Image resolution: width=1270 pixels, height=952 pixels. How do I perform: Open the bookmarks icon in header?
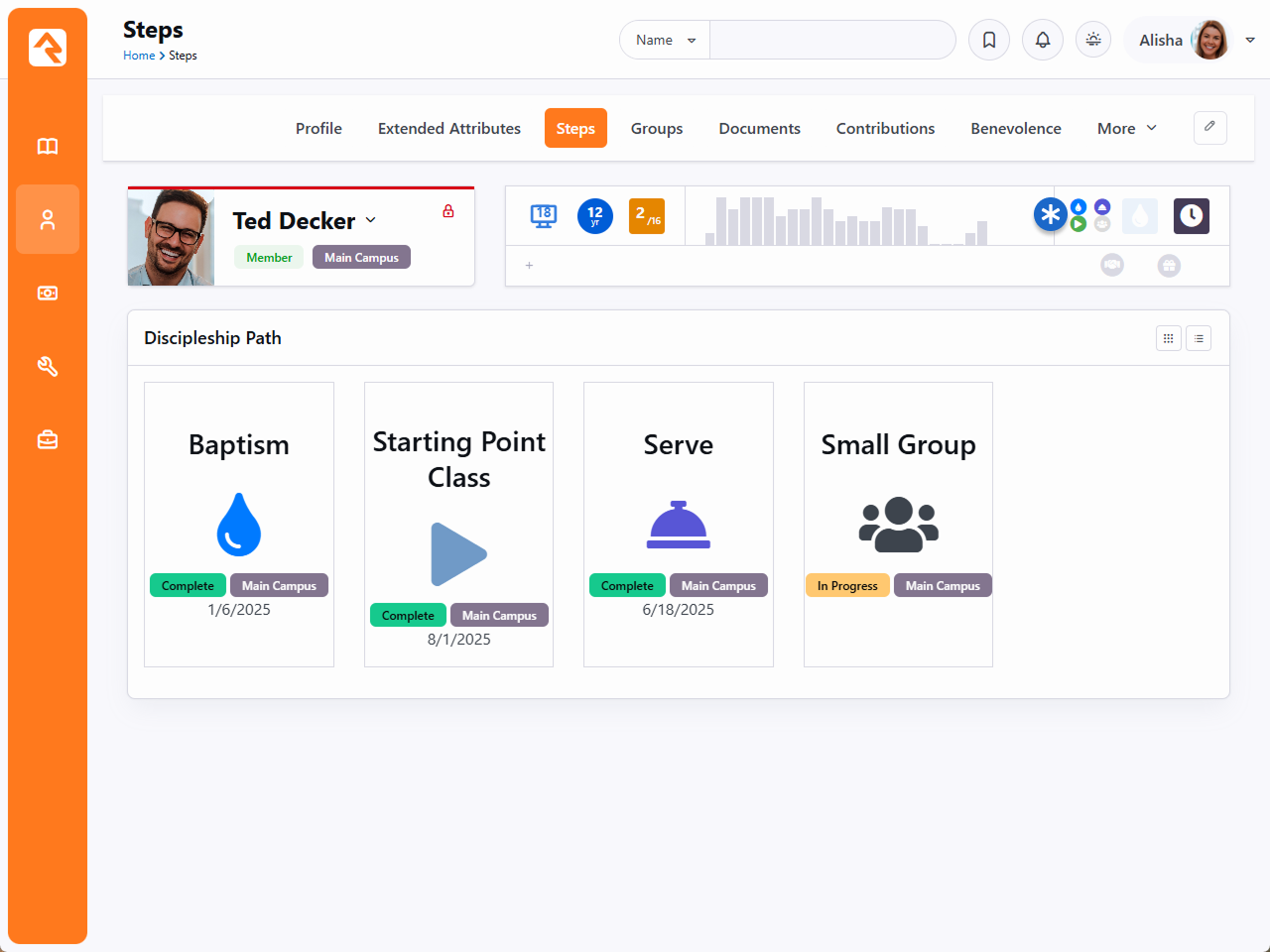[989, 41]
